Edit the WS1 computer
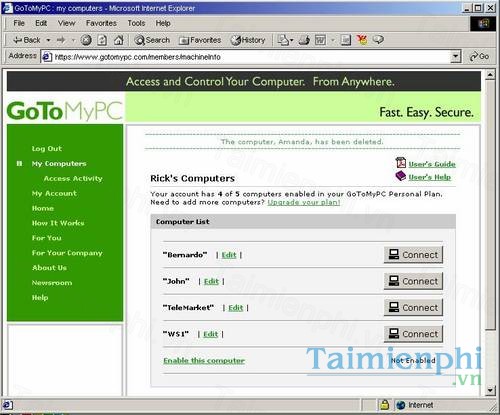This screenshot has width=500, height=415. click(x=210, y=334)
